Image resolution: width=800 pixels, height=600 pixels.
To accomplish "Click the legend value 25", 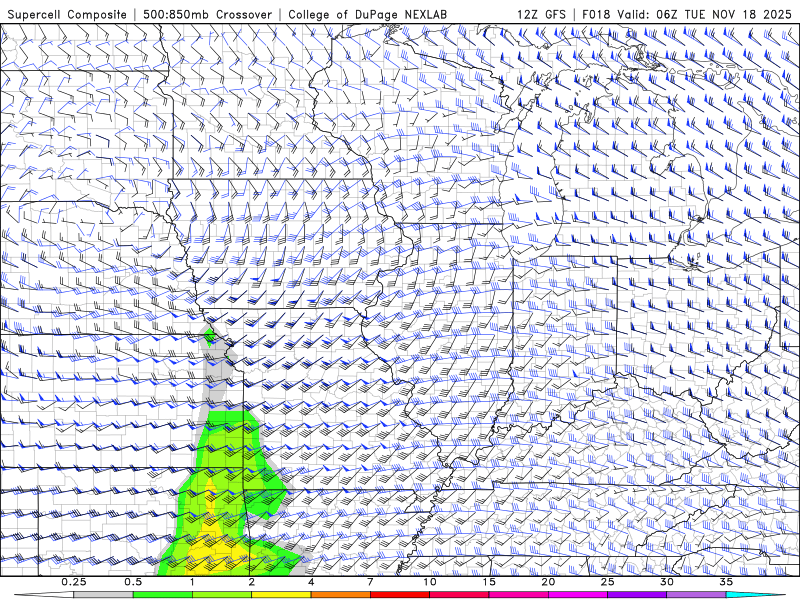I will [607, 582].
